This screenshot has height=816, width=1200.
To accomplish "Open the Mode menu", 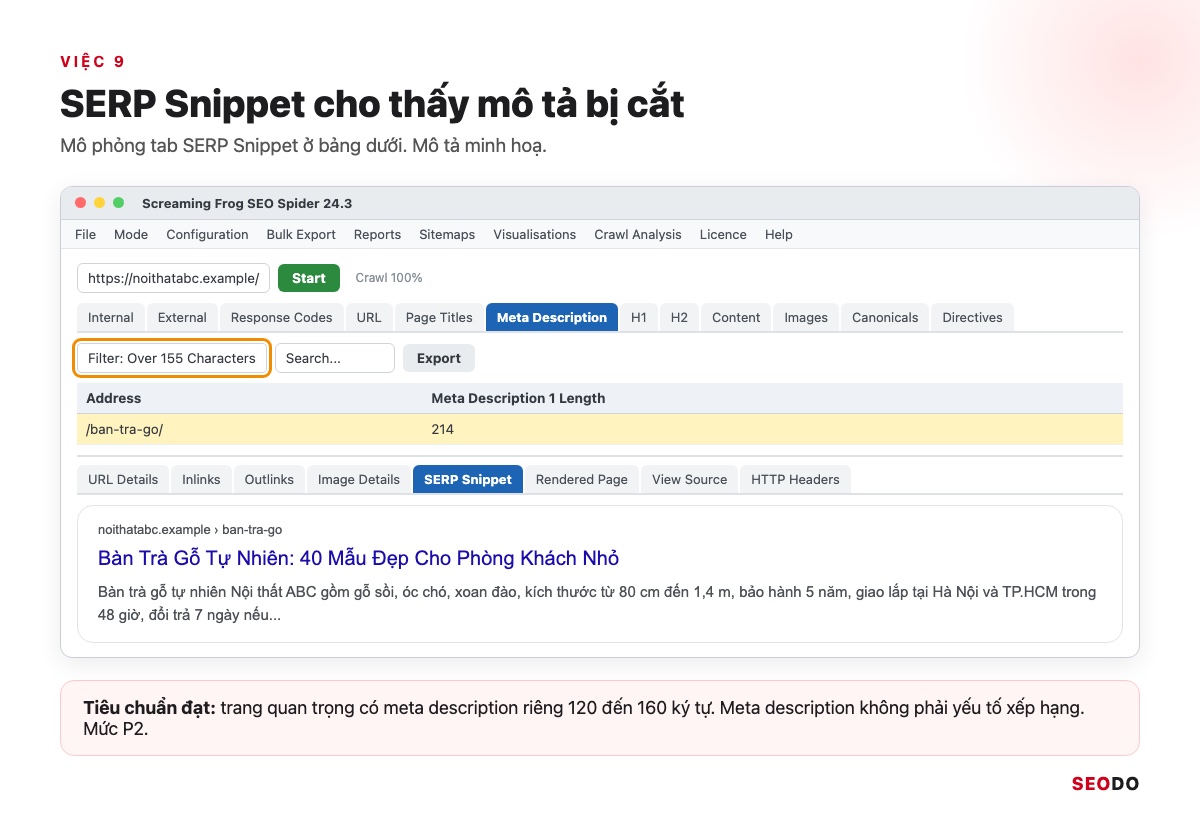I will tap(131, 234).
